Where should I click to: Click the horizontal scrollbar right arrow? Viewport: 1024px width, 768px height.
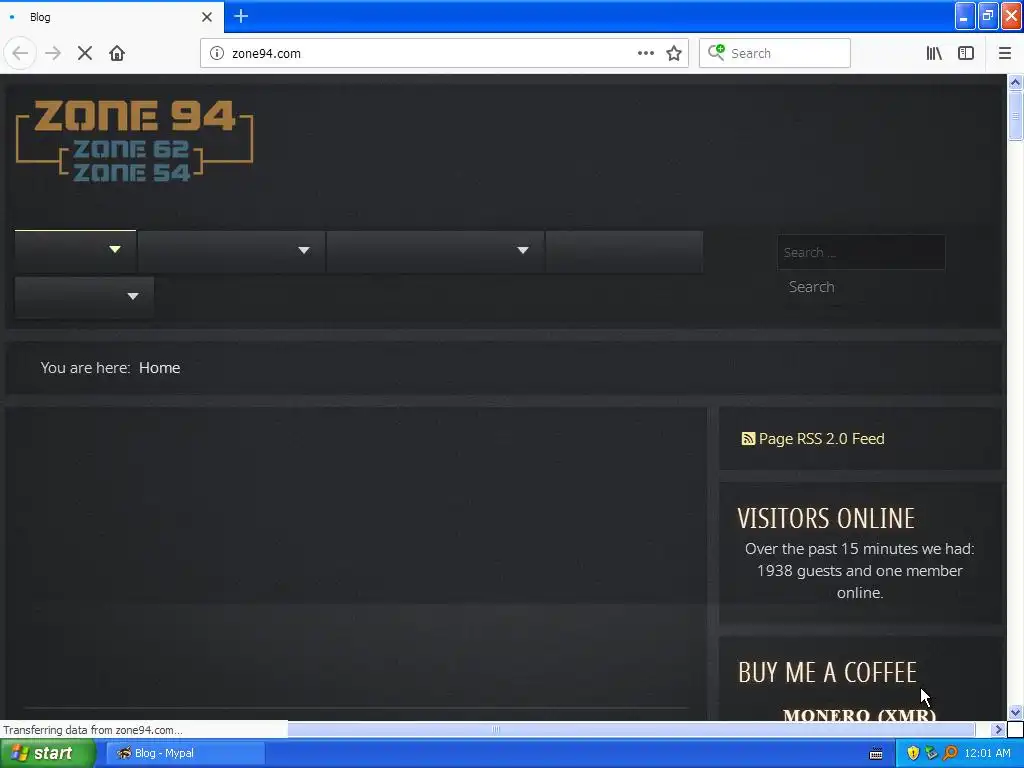[999, 729]
